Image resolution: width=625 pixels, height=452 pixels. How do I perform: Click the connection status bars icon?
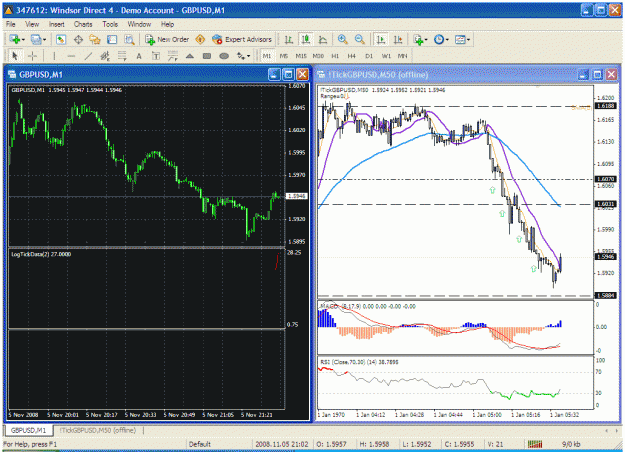pyautogui.click(x=535, y=444)
